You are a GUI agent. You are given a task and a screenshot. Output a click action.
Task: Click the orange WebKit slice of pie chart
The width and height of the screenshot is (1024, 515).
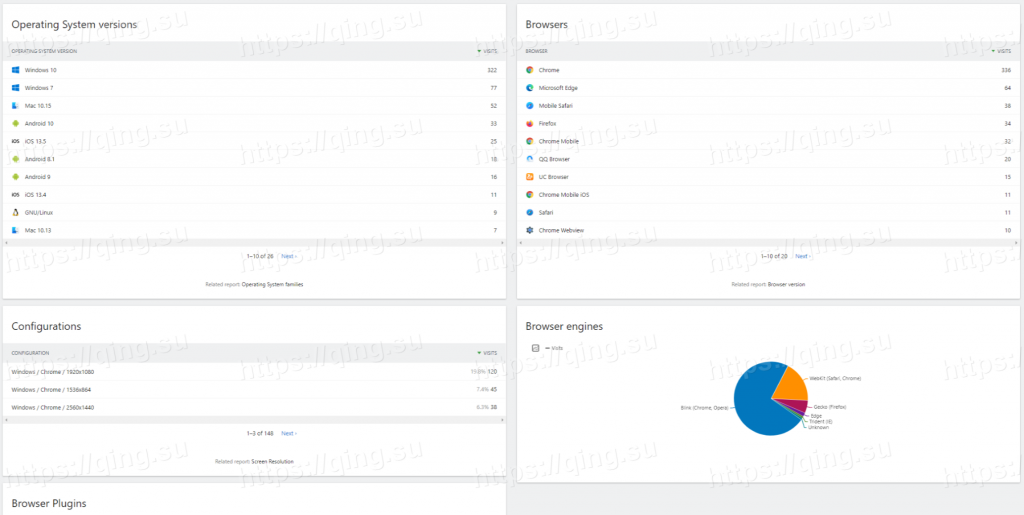click(789, 385)
